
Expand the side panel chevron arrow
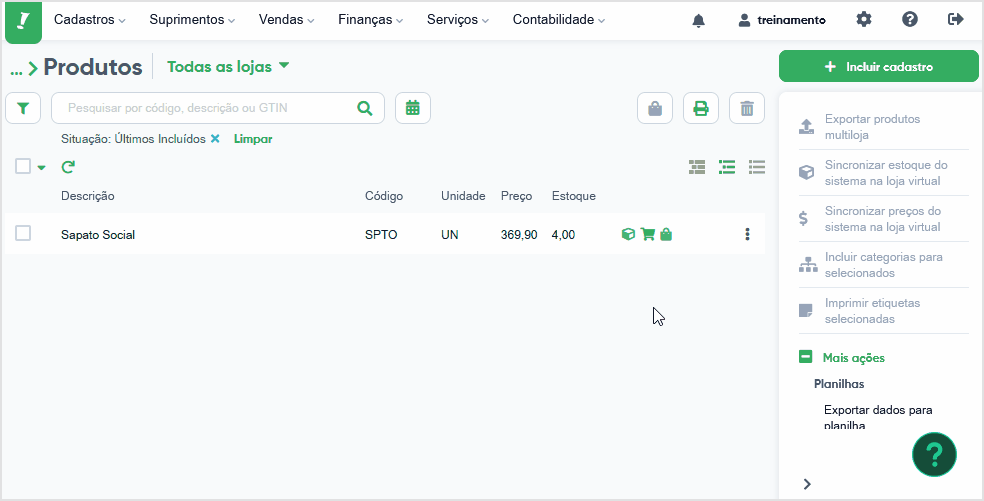807,483
